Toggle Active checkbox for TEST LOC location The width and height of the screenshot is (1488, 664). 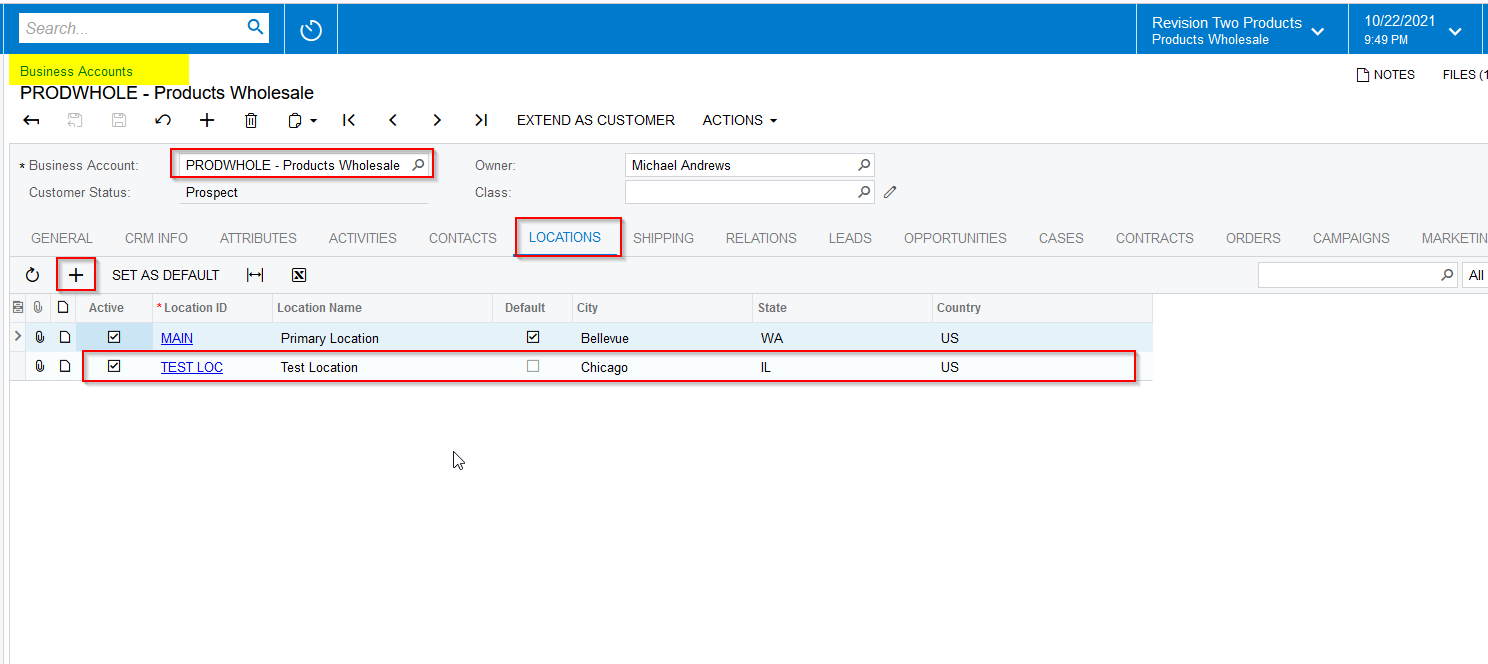114,366
